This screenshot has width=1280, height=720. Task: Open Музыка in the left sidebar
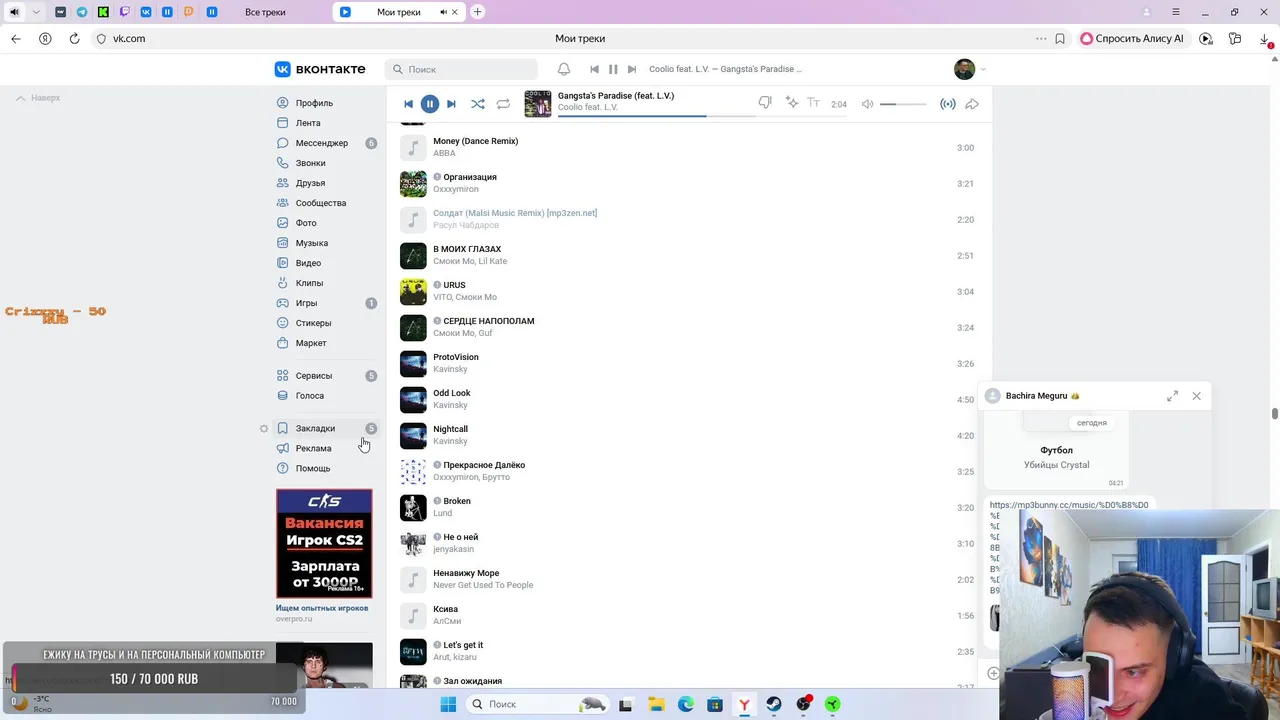(312, 243)
